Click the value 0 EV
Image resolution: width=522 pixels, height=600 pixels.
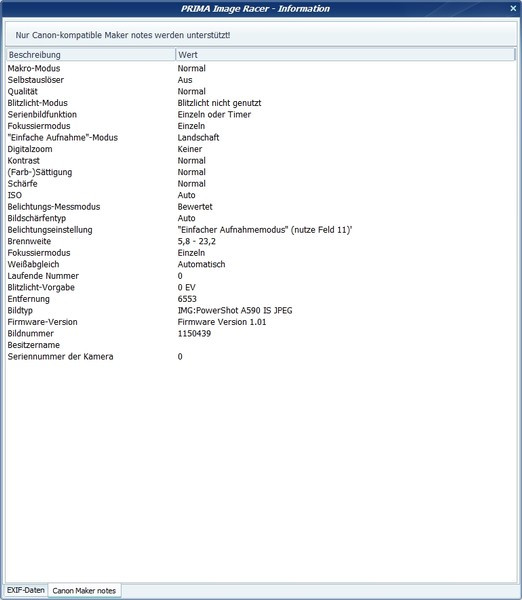(x=186, y=287)
